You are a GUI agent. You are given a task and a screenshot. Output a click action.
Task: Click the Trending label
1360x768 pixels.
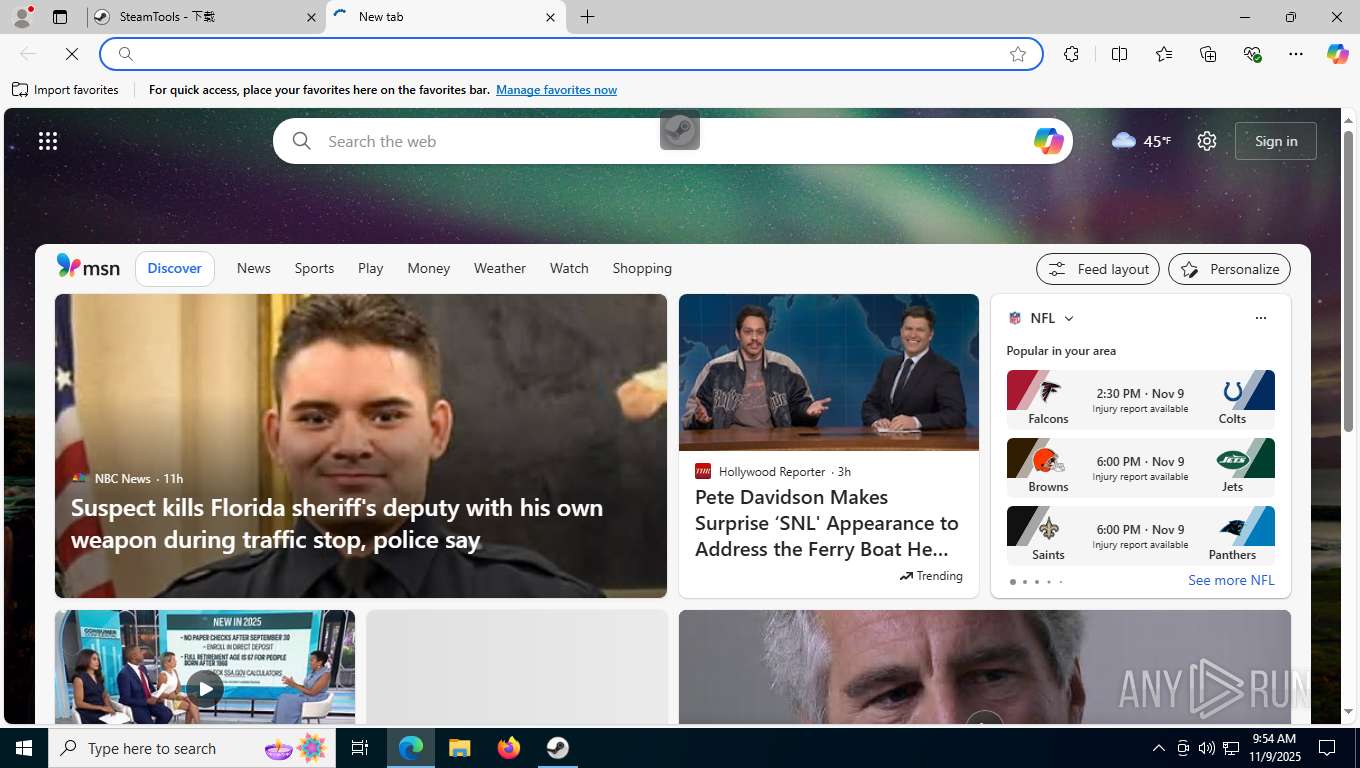tap(931, 576)
